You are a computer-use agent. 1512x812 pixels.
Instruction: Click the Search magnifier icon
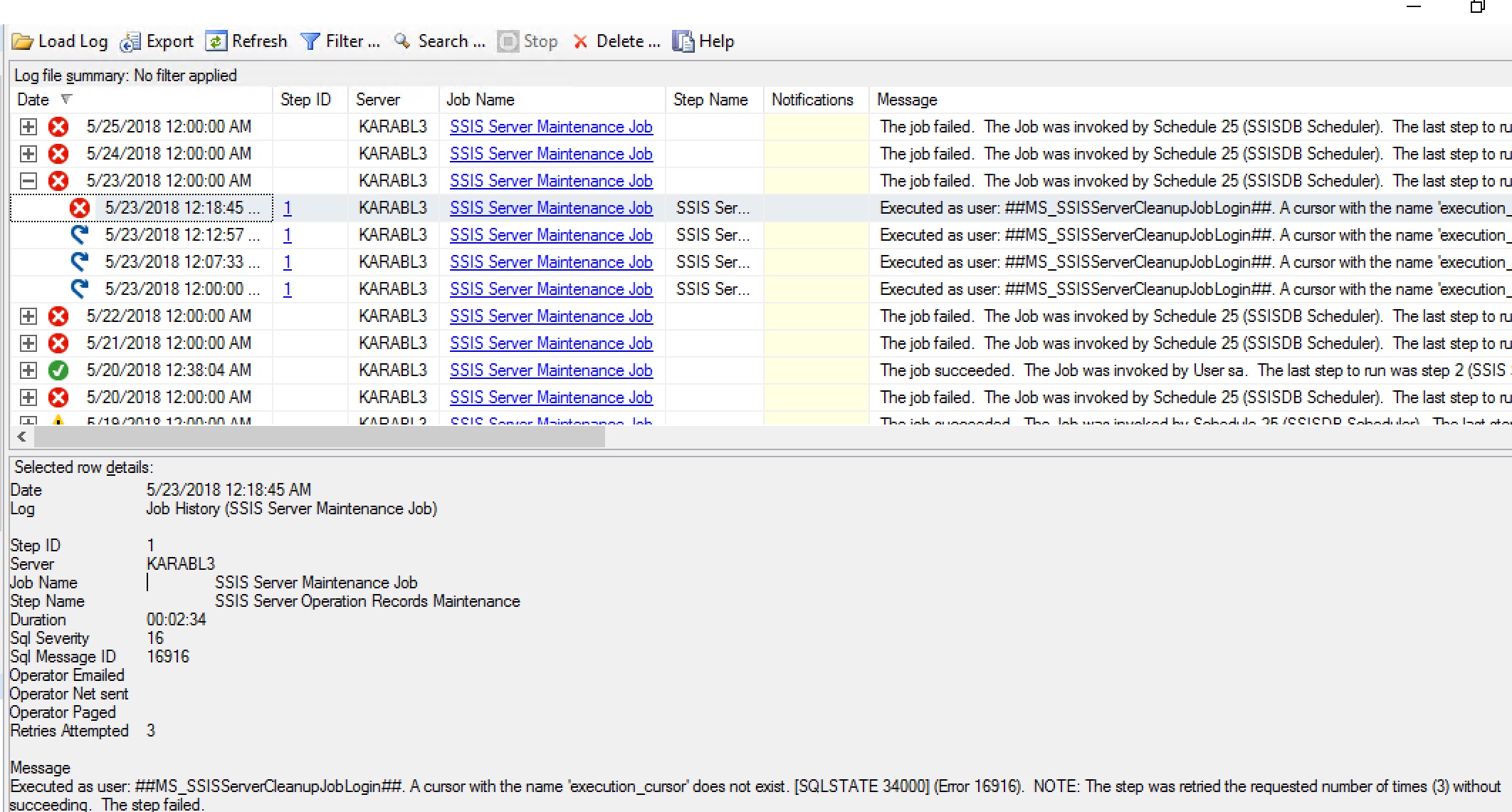402,41
